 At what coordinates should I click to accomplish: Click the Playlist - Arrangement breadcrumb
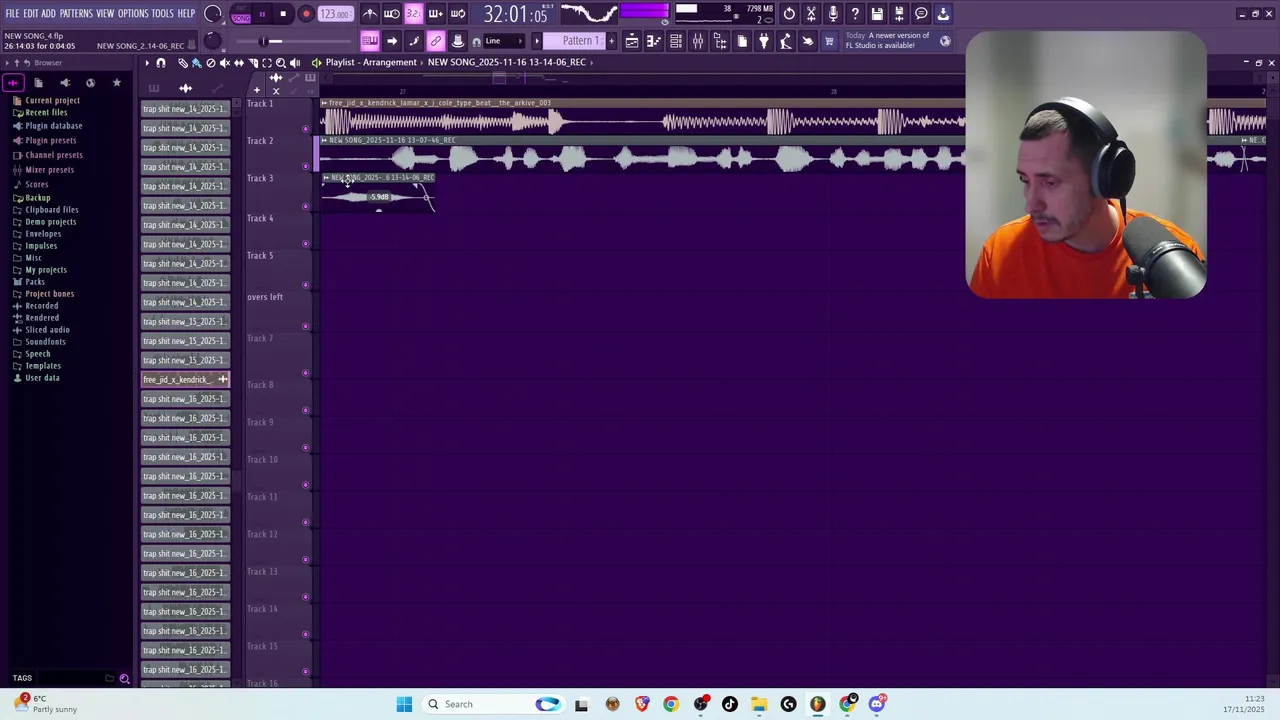(x=370, y=62)
